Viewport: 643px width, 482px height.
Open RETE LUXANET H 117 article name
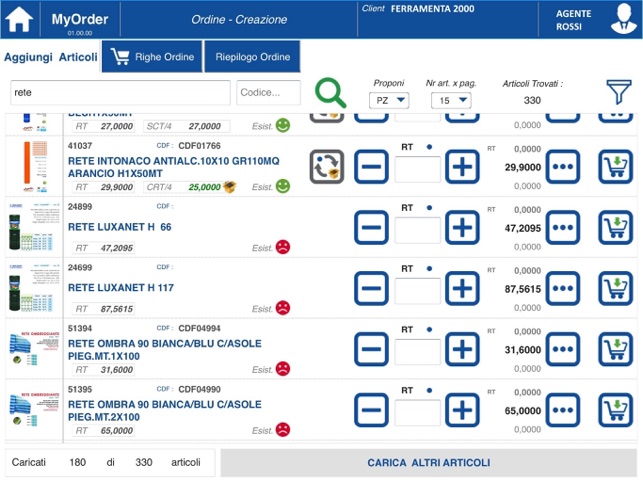121,288
